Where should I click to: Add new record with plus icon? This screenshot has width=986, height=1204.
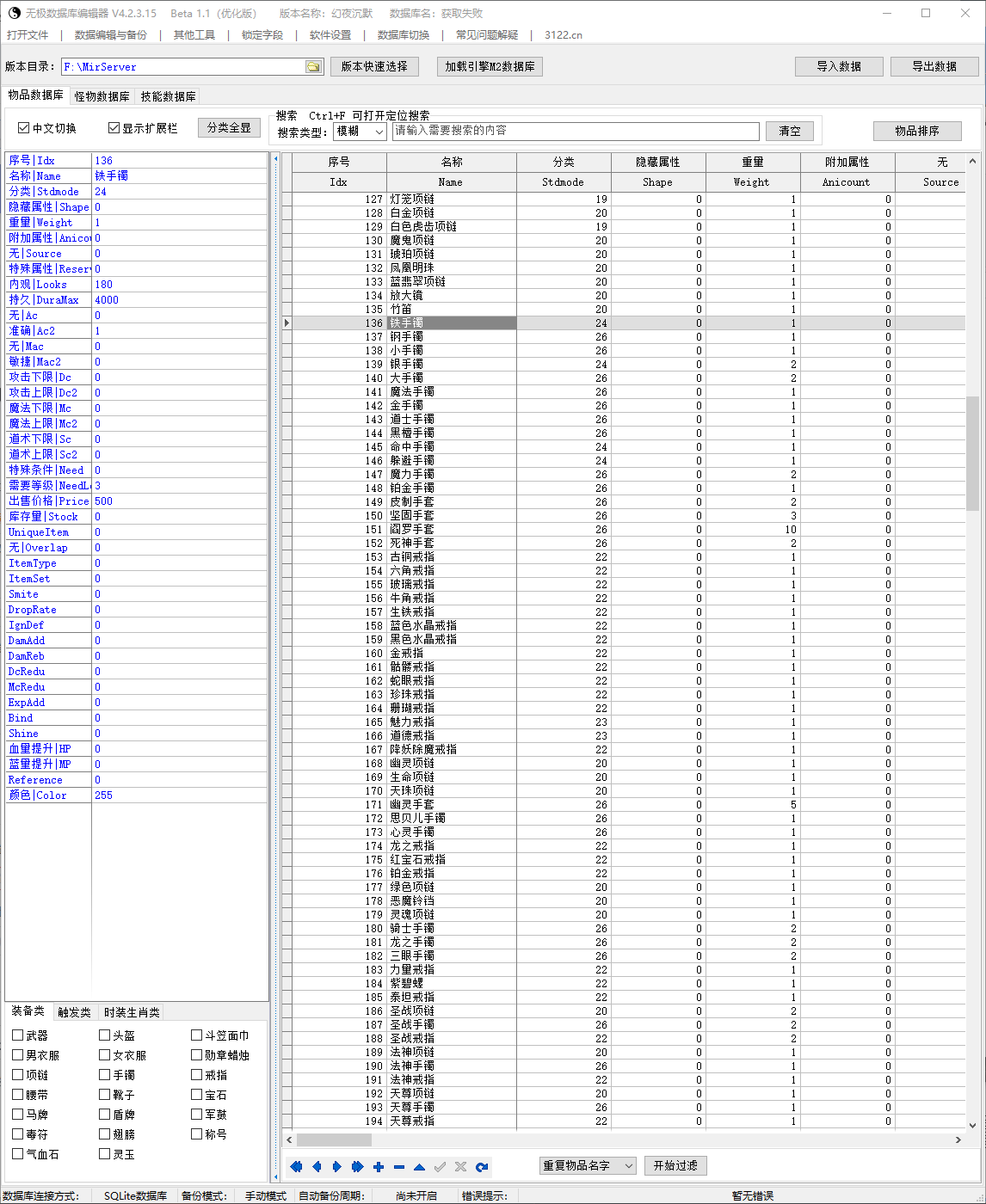coord(379,1167)
